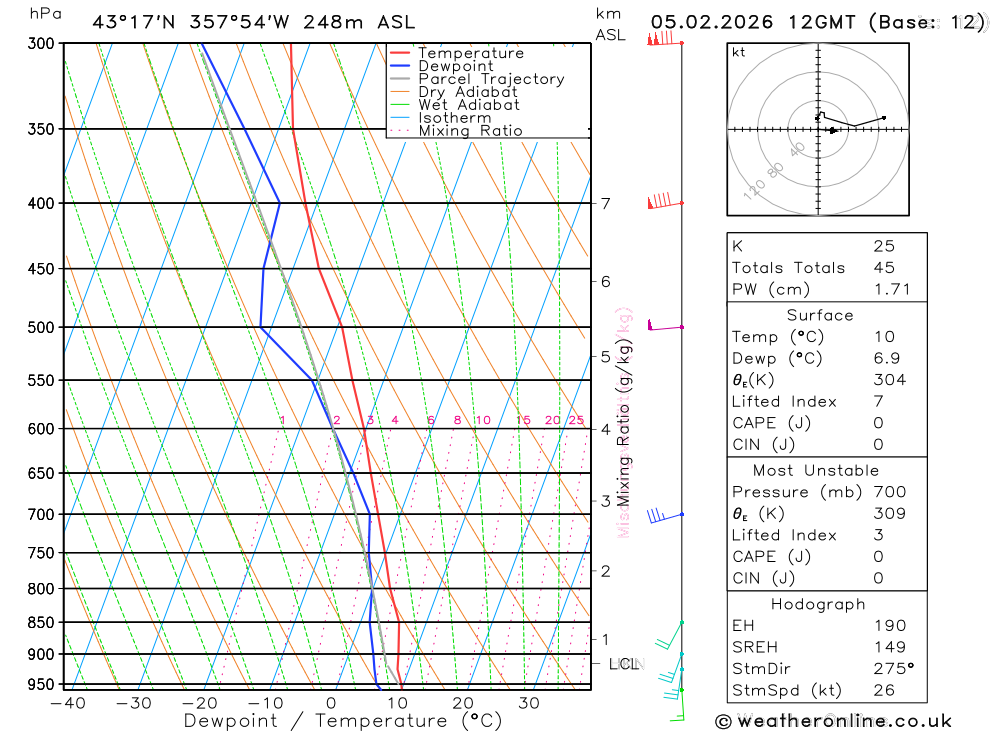Click the LCL level marker label

click(x=624, y=664)
